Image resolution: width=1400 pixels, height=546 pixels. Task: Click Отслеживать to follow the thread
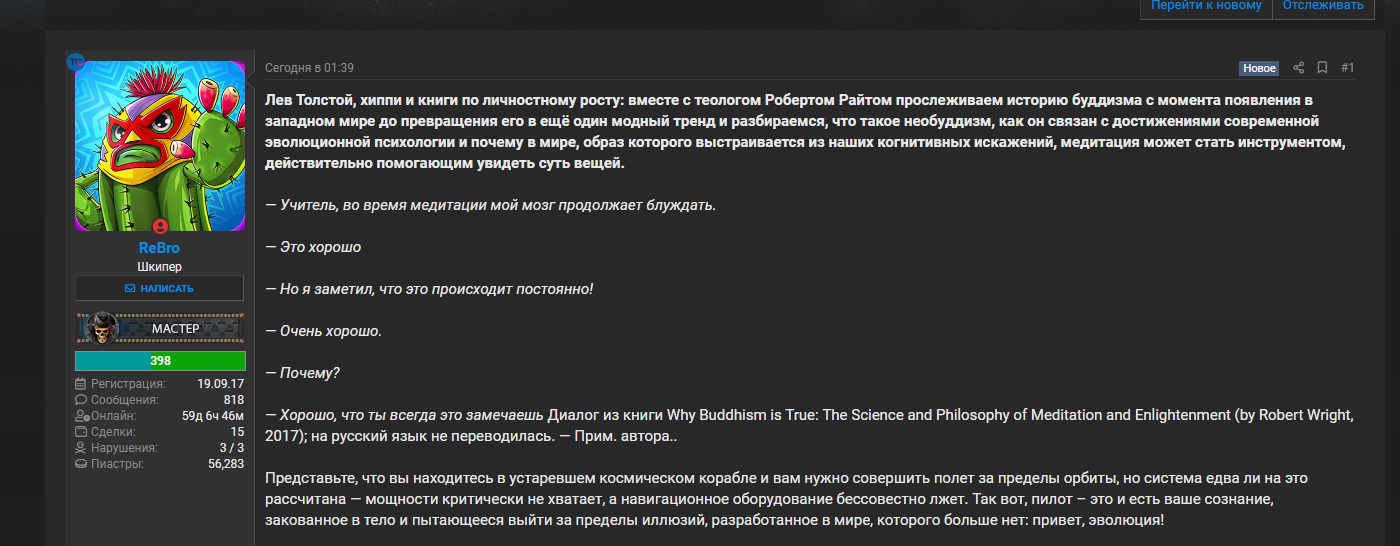click(x=1323, y=5)
